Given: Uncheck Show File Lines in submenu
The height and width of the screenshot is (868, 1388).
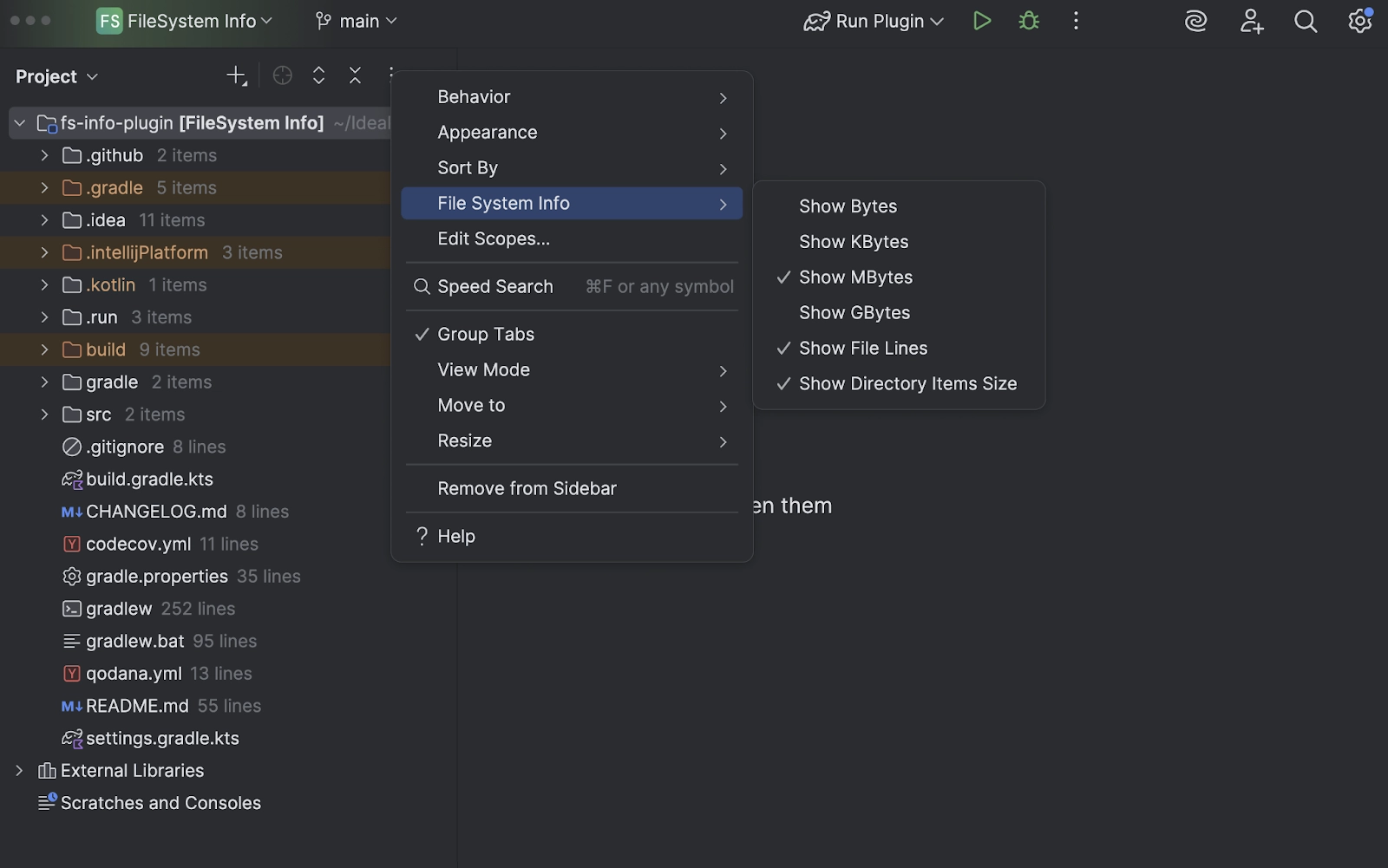Looking at the screenshot, I should (x=862, y=348).
